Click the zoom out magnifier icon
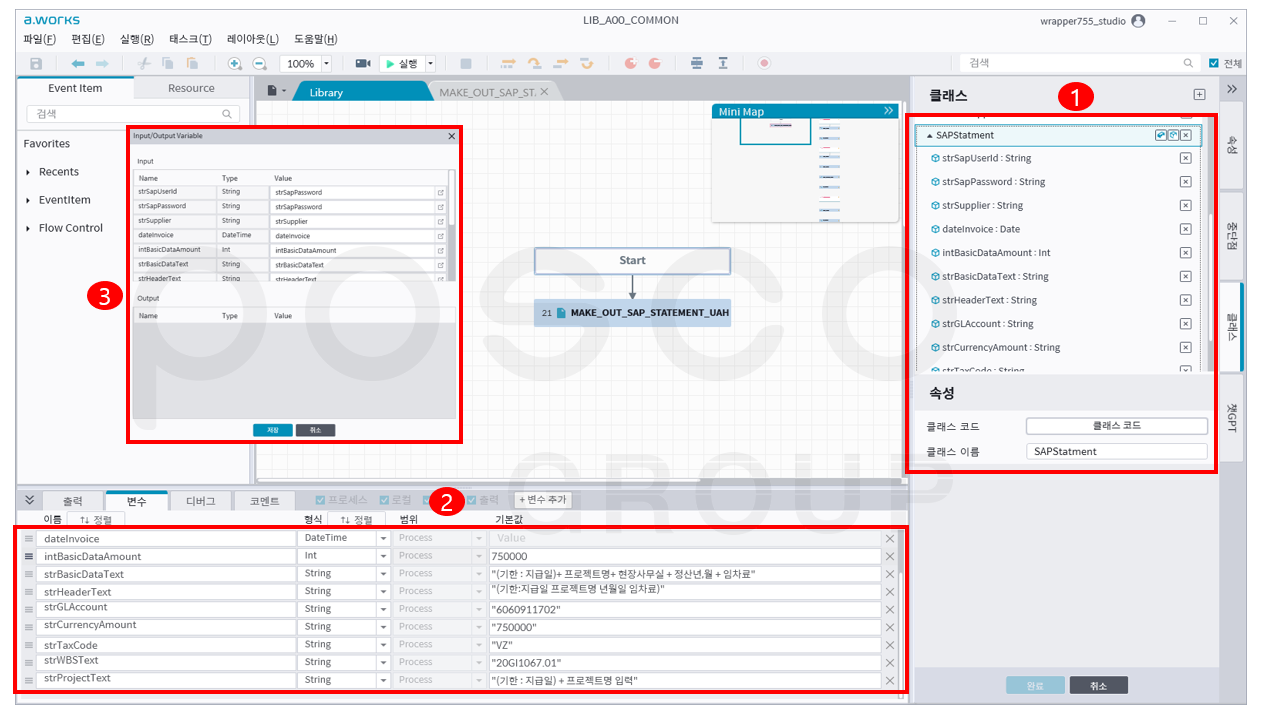 (x=259, y=63)
